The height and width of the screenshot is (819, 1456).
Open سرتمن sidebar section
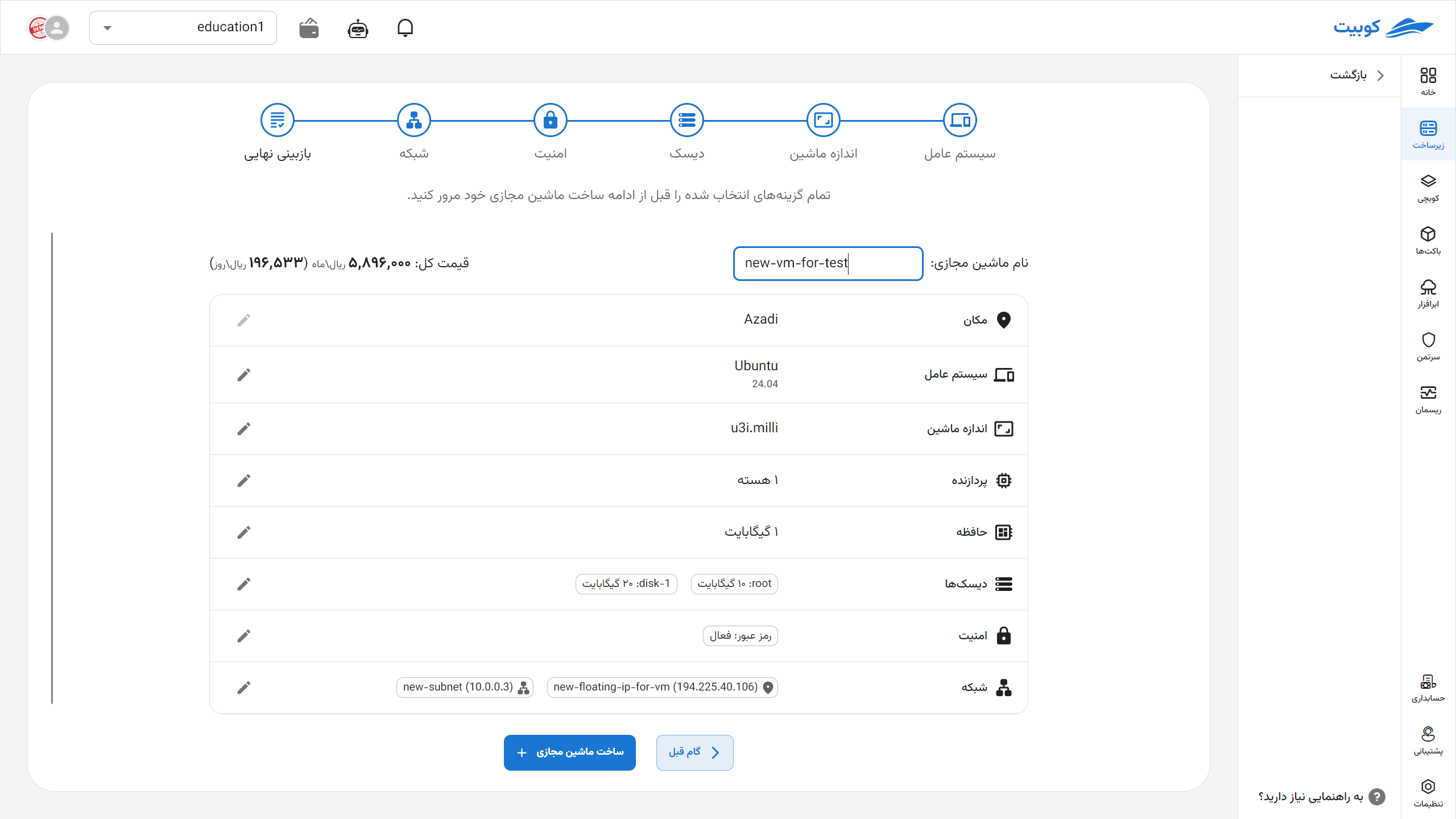pos(1428,347)
